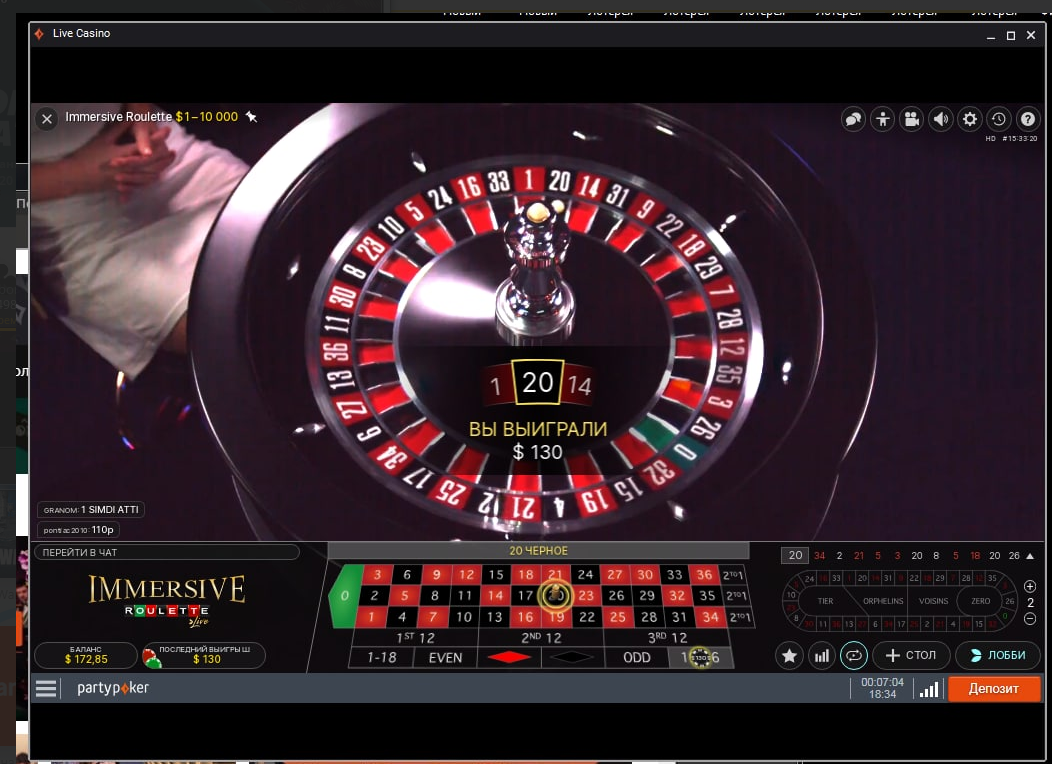
Task: Select the VOISINS racetrack bet
Action: coord(933,601)
